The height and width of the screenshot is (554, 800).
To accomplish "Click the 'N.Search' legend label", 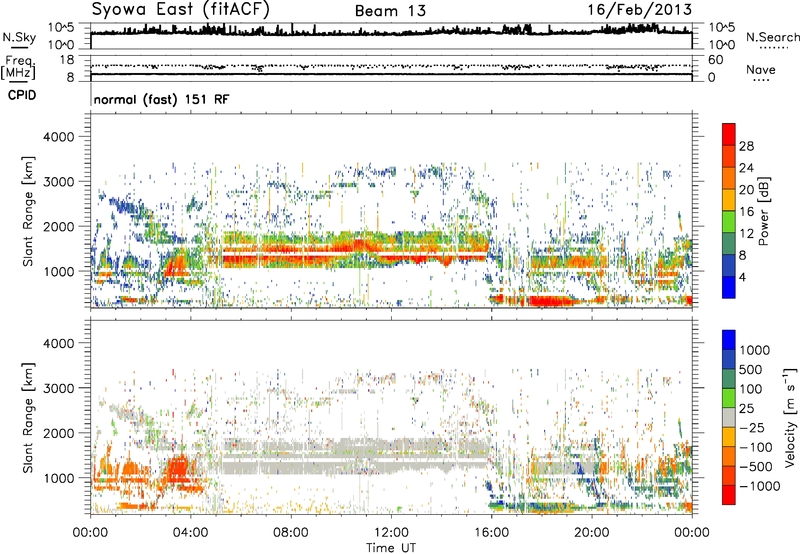I will (x=772, y=37).
